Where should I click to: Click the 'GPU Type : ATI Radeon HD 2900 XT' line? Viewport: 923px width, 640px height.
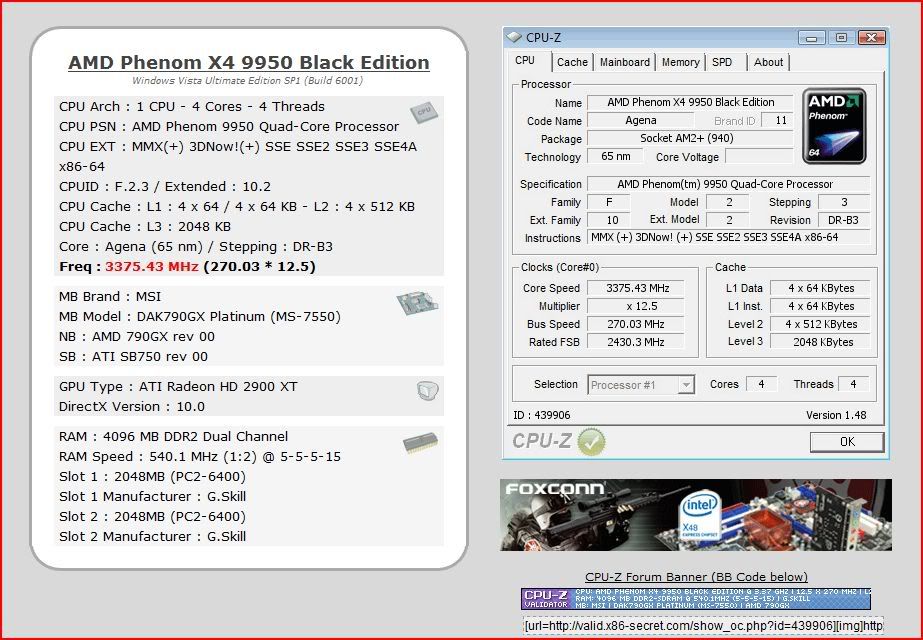178,387
